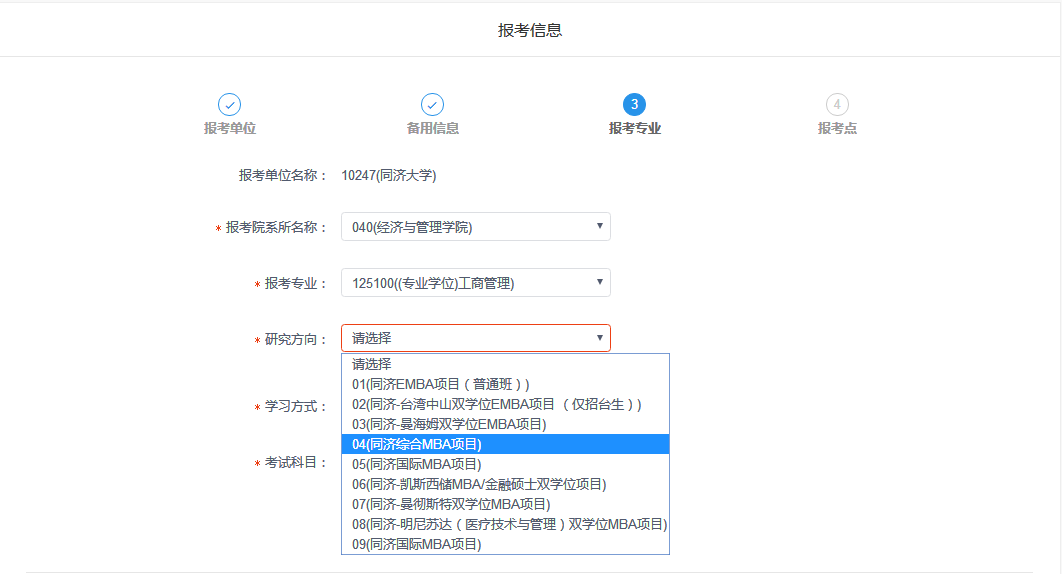Image resolution: width=1062 pixels, height=574 pixels.
Task: Open the 报考专业 dropdown showing 125100
Action: pyautogui.click(x=475, y=283)
